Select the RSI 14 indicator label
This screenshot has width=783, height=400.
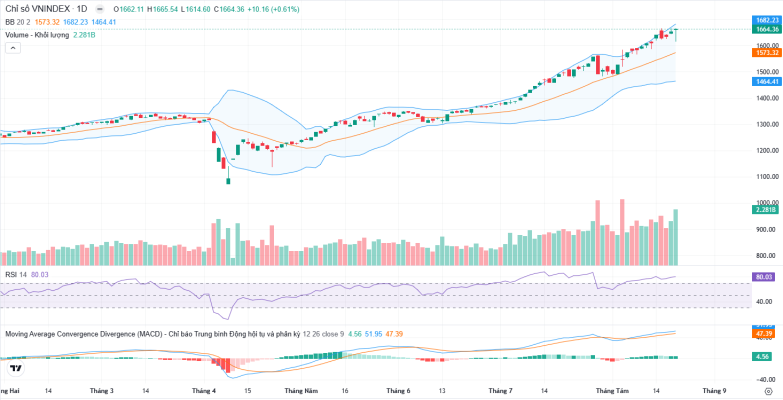click(x=16, y=275)
